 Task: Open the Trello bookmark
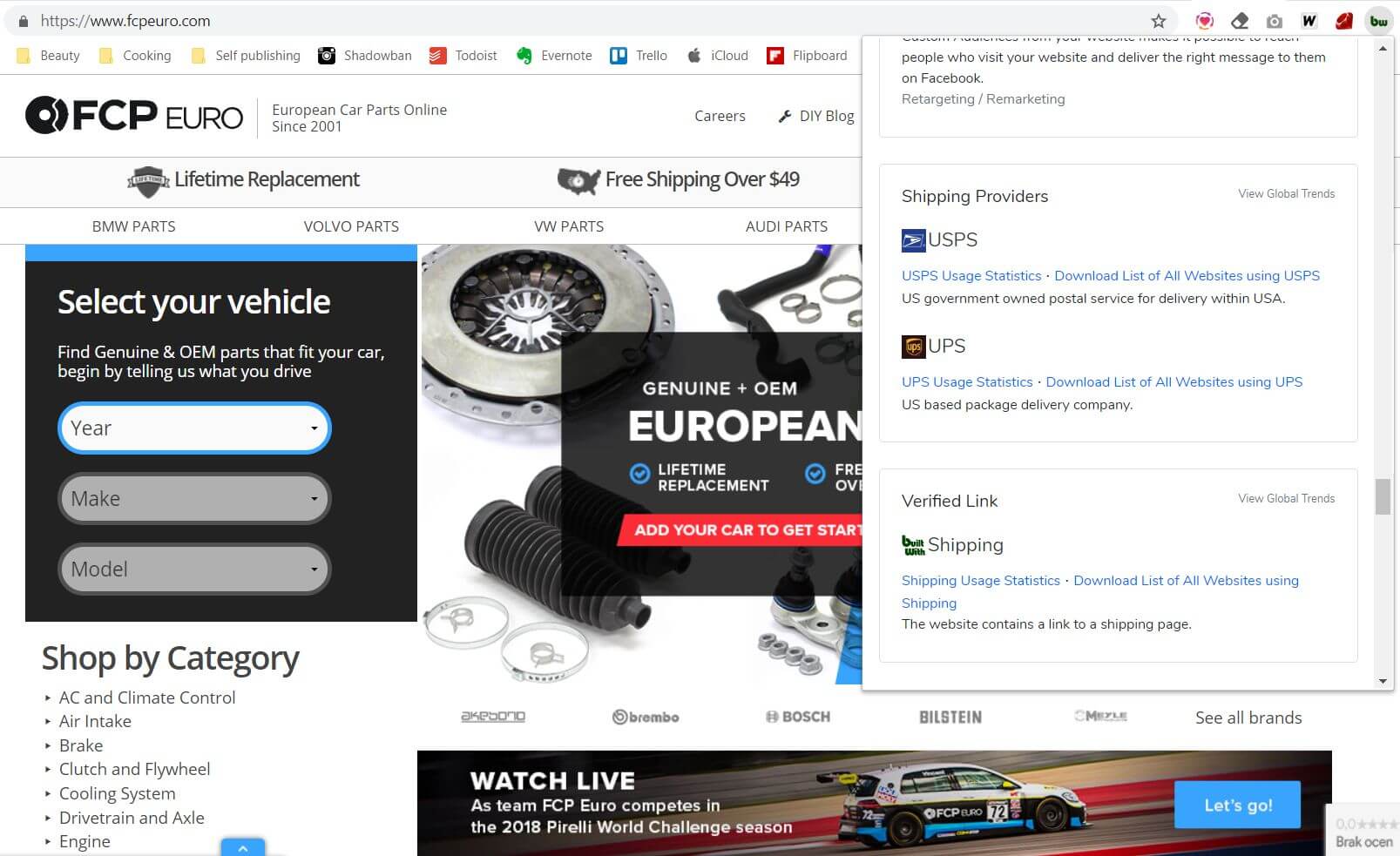639,56
